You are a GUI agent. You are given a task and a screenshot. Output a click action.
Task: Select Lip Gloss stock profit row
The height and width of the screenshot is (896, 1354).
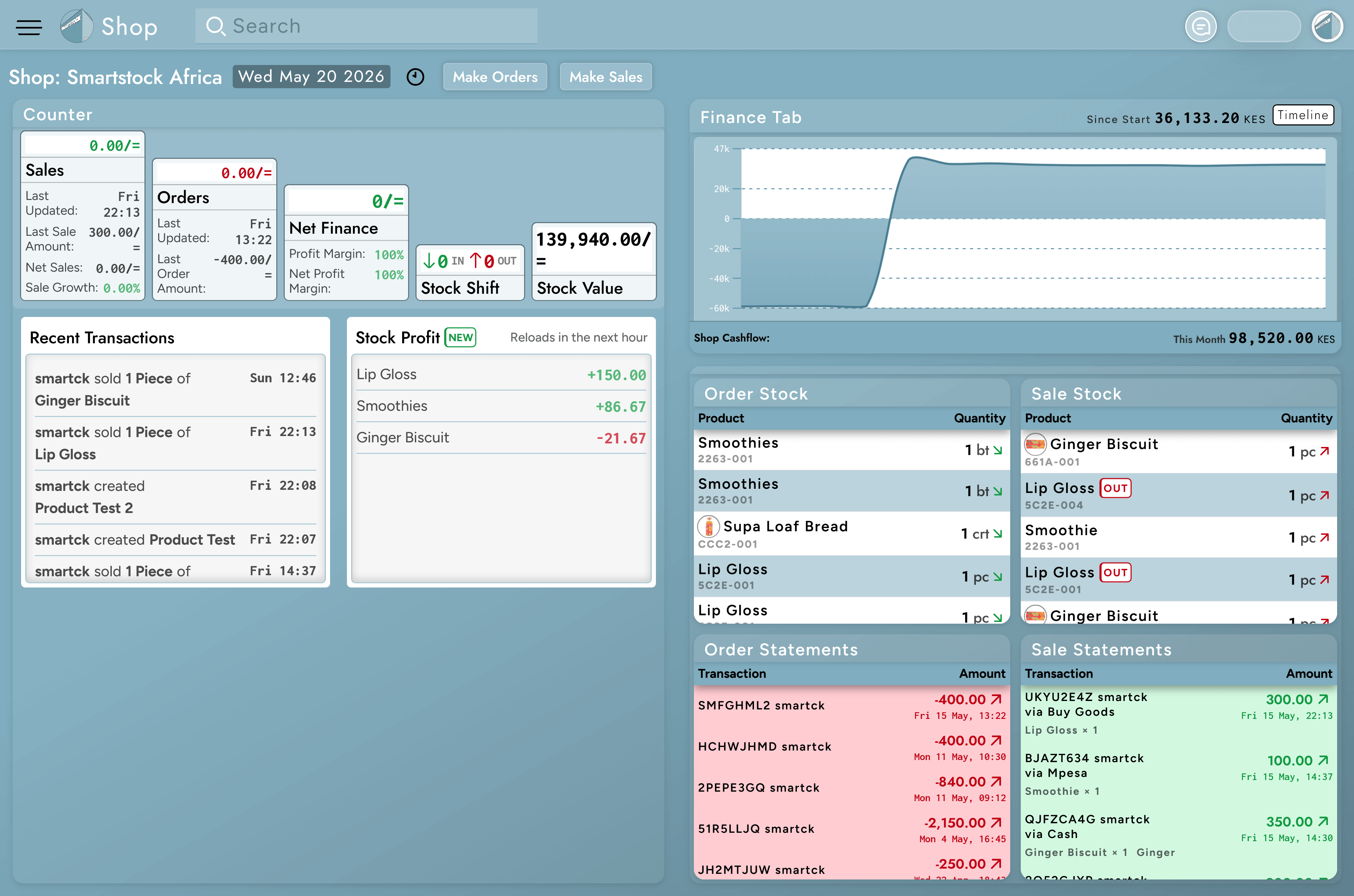[501, 375]
